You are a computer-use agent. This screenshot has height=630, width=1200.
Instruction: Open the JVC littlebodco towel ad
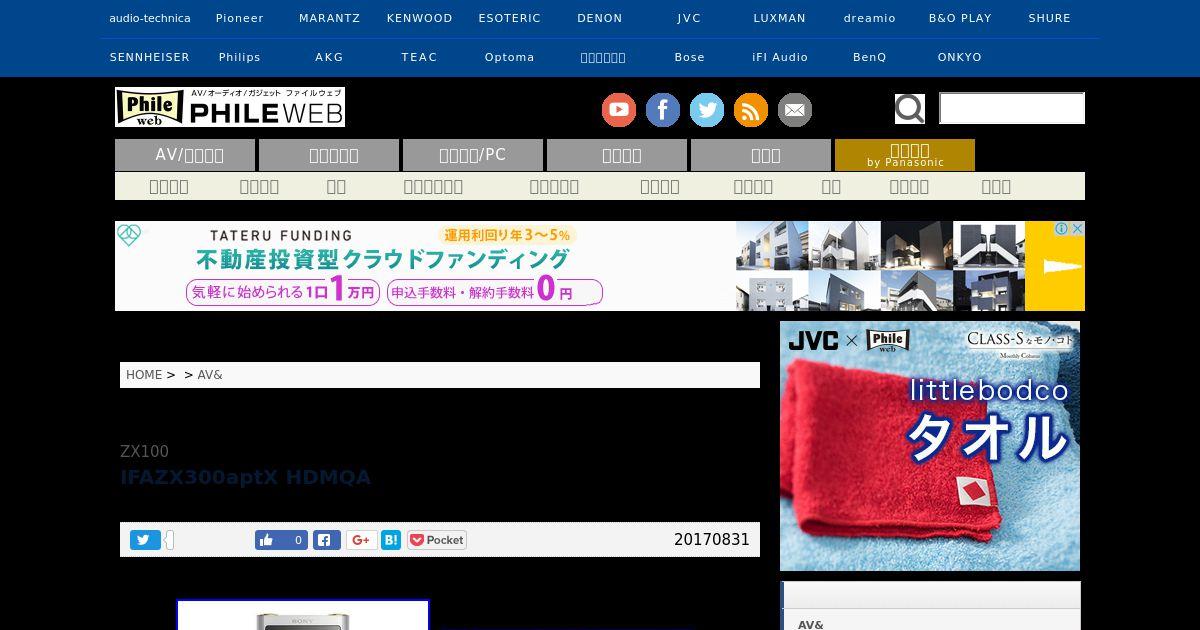[930, 446]
